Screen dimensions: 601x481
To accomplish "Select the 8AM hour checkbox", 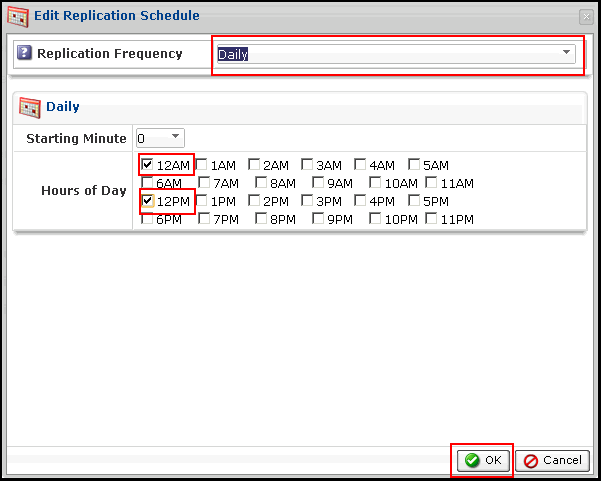I will pos(261,182).
